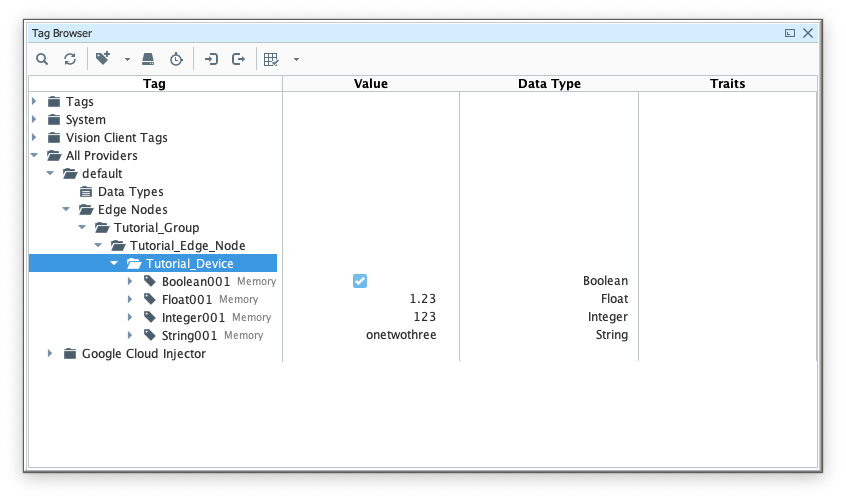Click the import tags arrow icon

211,59
